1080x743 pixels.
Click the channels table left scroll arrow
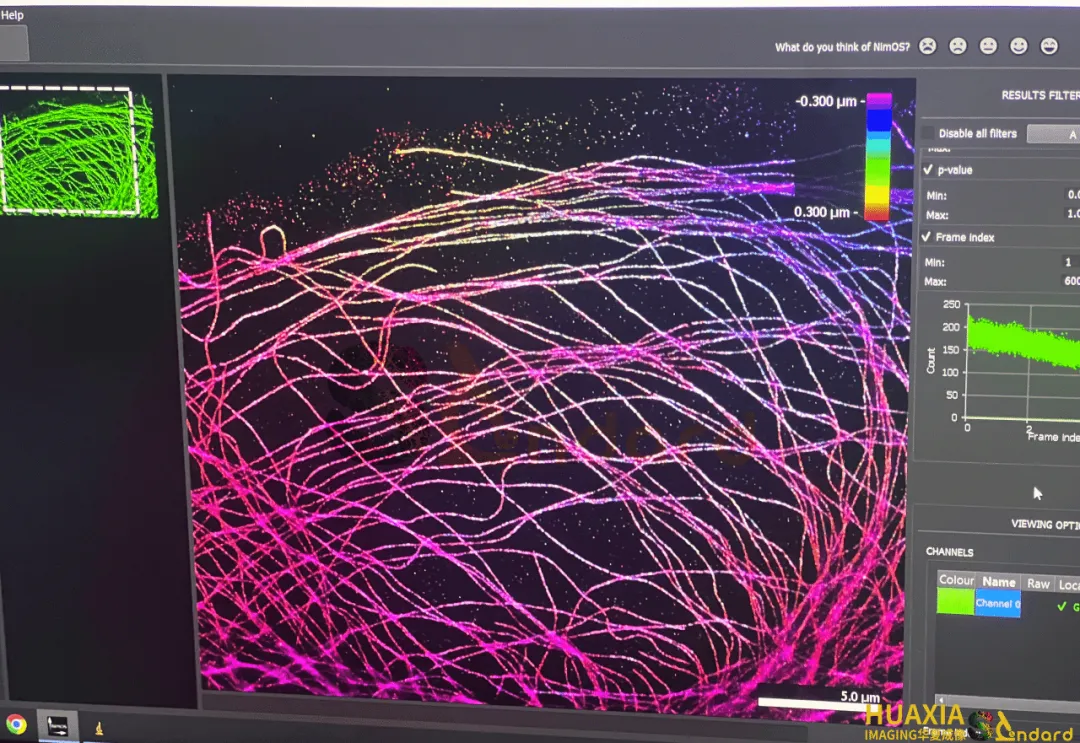tap(942, 701)
